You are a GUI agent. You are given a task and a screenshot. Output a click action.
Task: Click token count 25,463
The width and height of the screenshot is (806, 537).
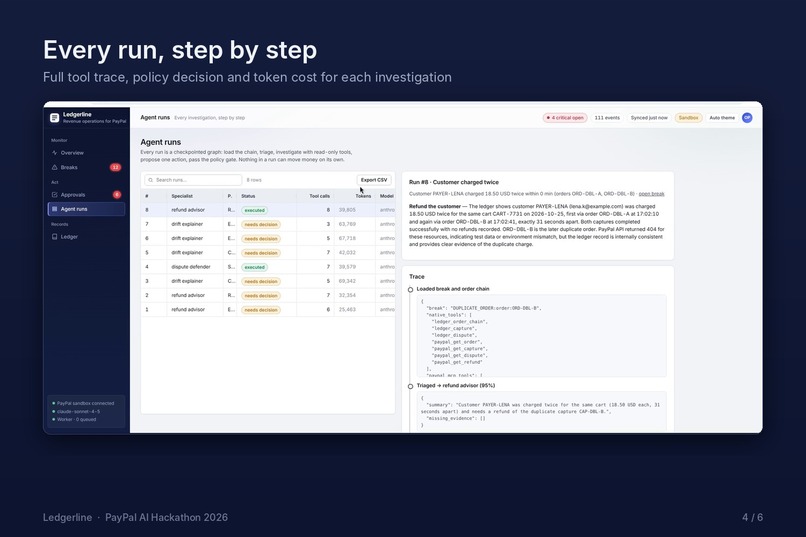347,309
